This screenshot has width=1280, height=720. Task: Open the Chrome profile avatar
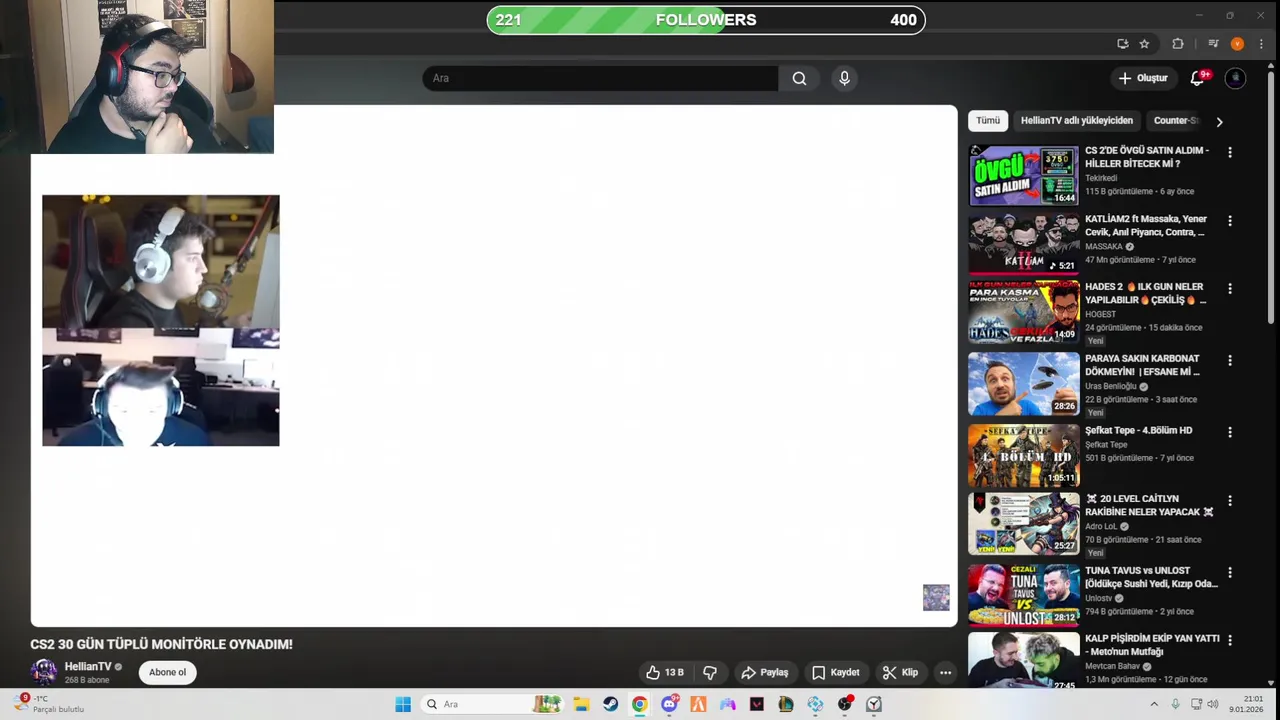1237,44
